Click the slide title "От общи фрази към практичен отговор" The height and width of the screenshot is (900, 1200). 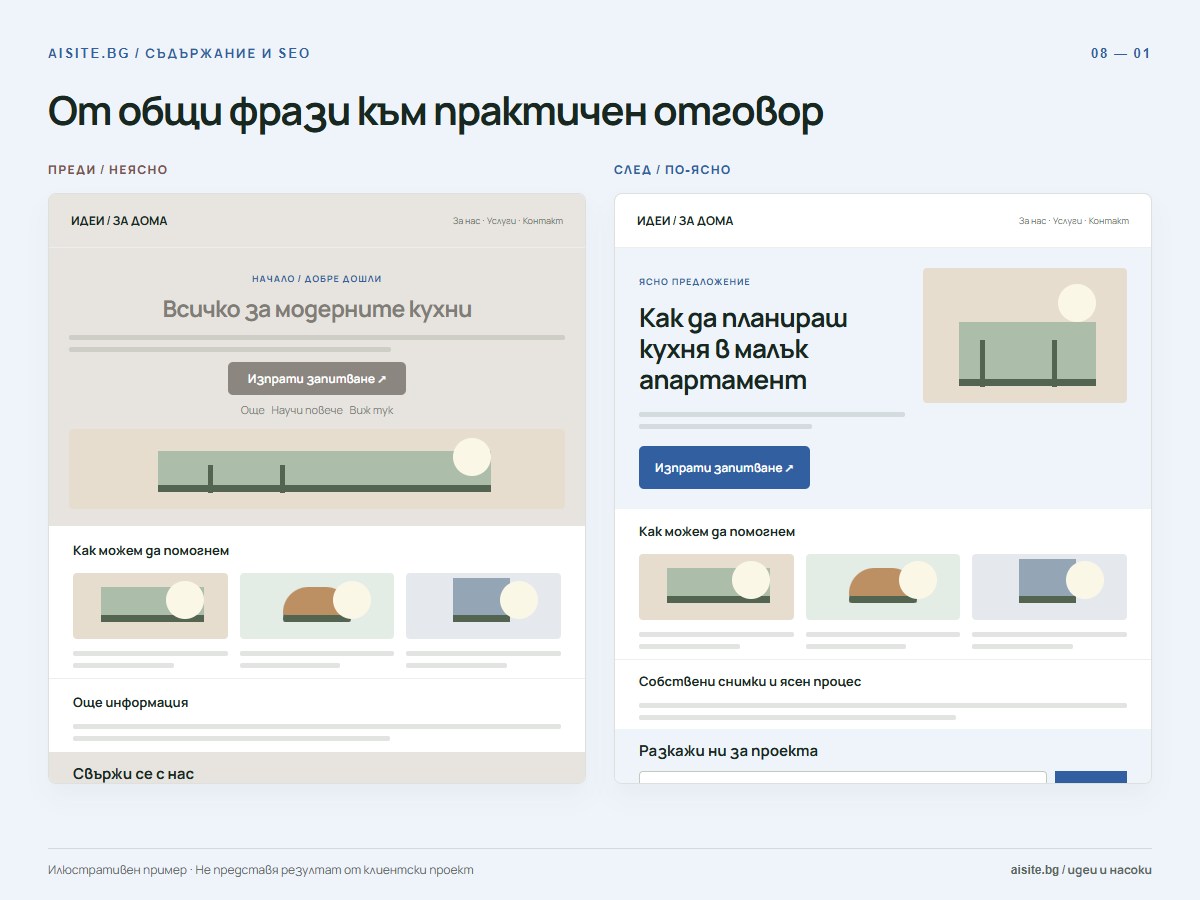[x=435, y=113]
